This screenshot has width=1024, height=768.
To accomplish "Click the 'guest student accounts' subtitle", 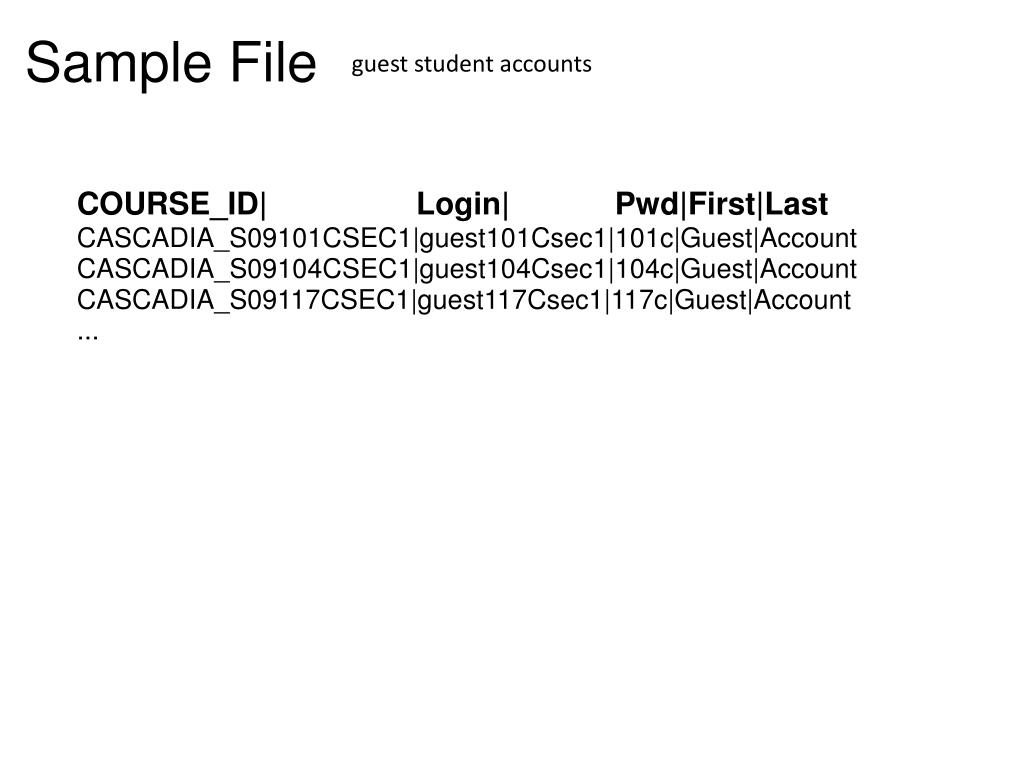I will tap(472, 65).
